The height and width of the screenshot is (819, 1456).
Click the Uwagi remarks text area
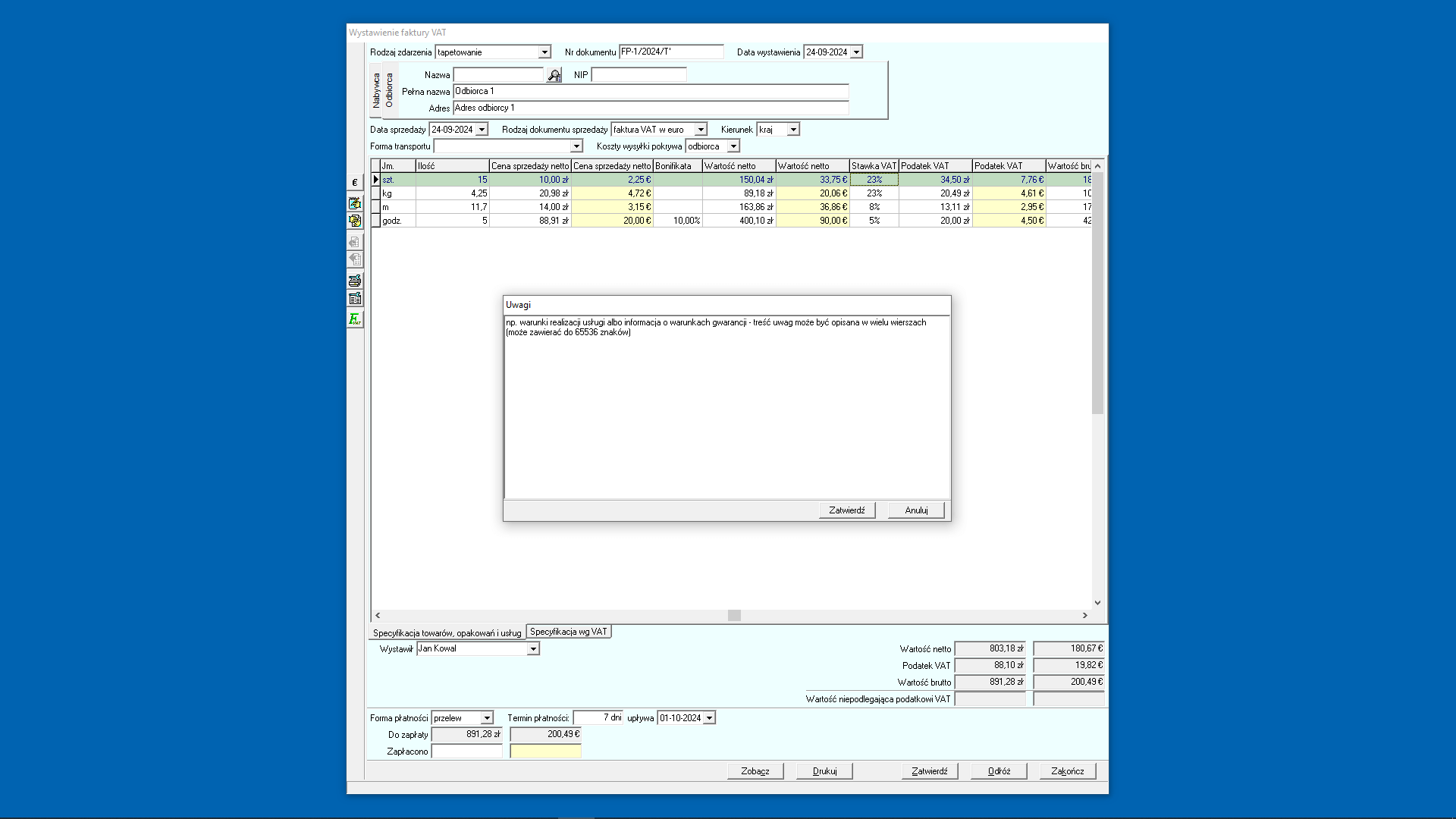pyautogui.click(x=726, y=407)
